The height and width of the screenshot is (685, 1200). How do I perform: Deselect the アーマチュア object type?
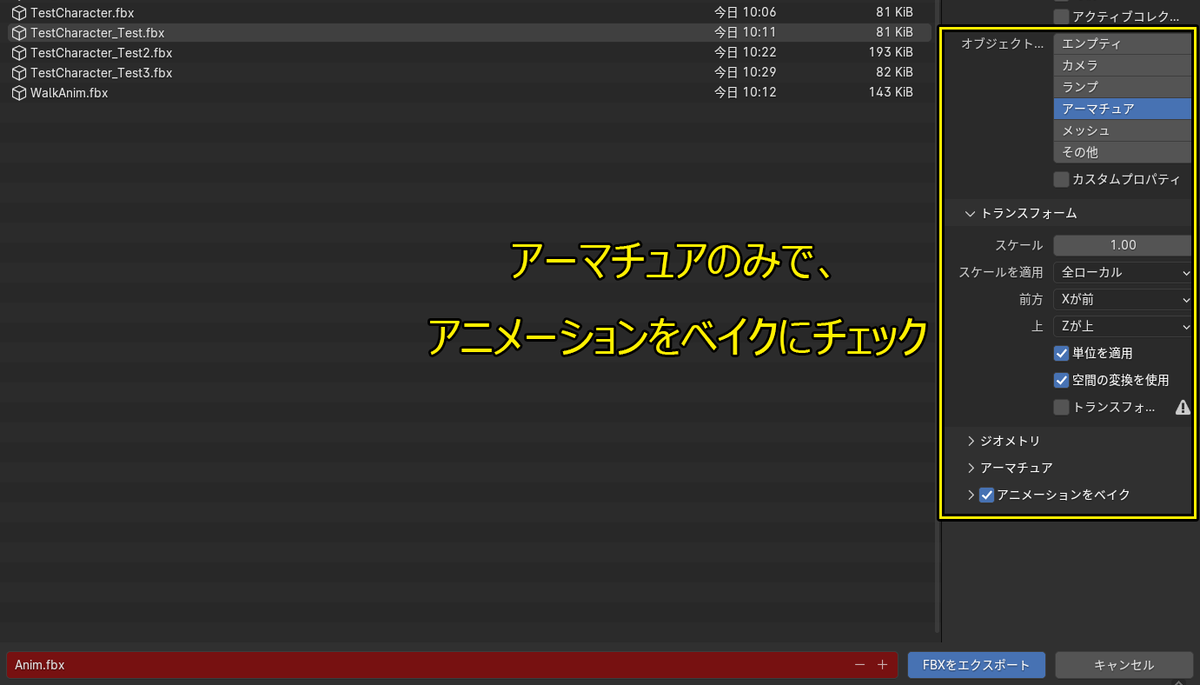coord(1122,109)
